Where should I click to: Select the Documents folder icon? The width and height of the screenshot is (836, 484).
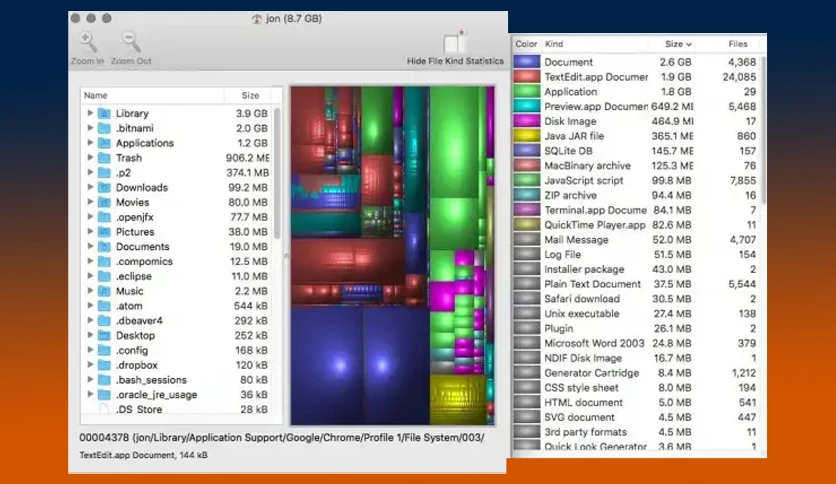click(104, 246)
